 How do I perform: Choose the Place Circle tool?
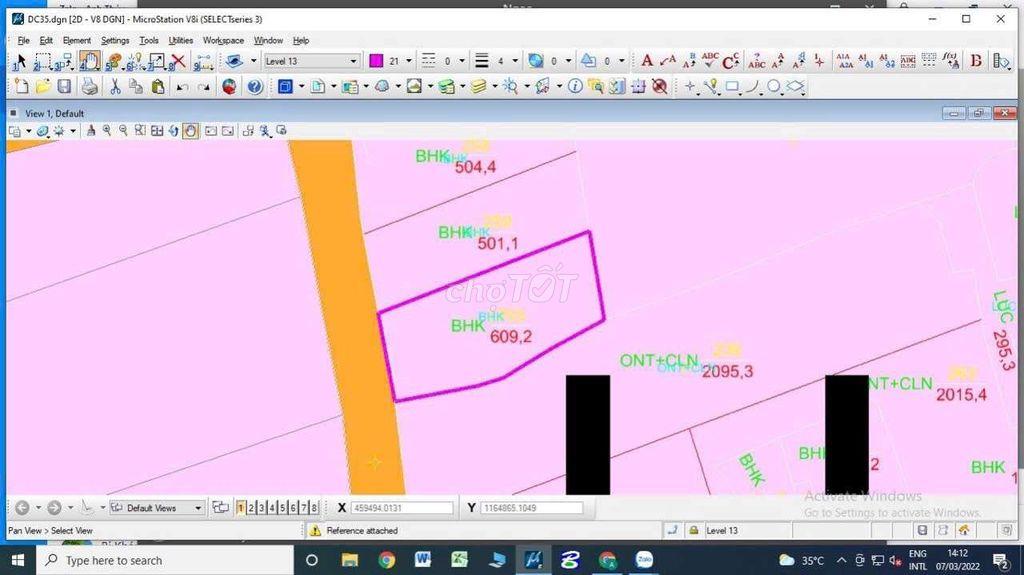click(774, 86)
